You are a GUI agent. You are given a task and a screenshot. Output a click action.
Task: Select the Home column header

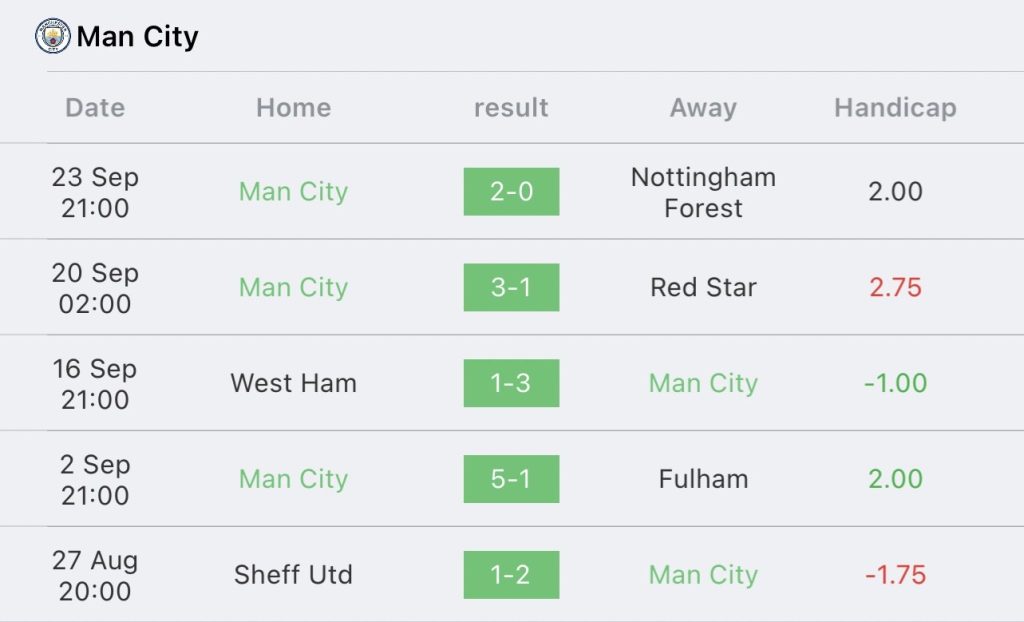293,108
